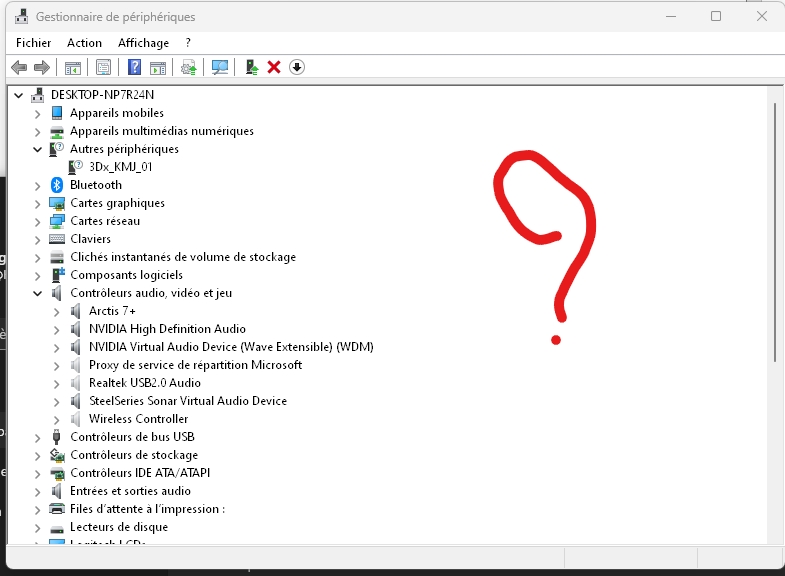The width and height of the screenshot is (785, 576).
Task: Open the Action menu
Action: point(84,43)
